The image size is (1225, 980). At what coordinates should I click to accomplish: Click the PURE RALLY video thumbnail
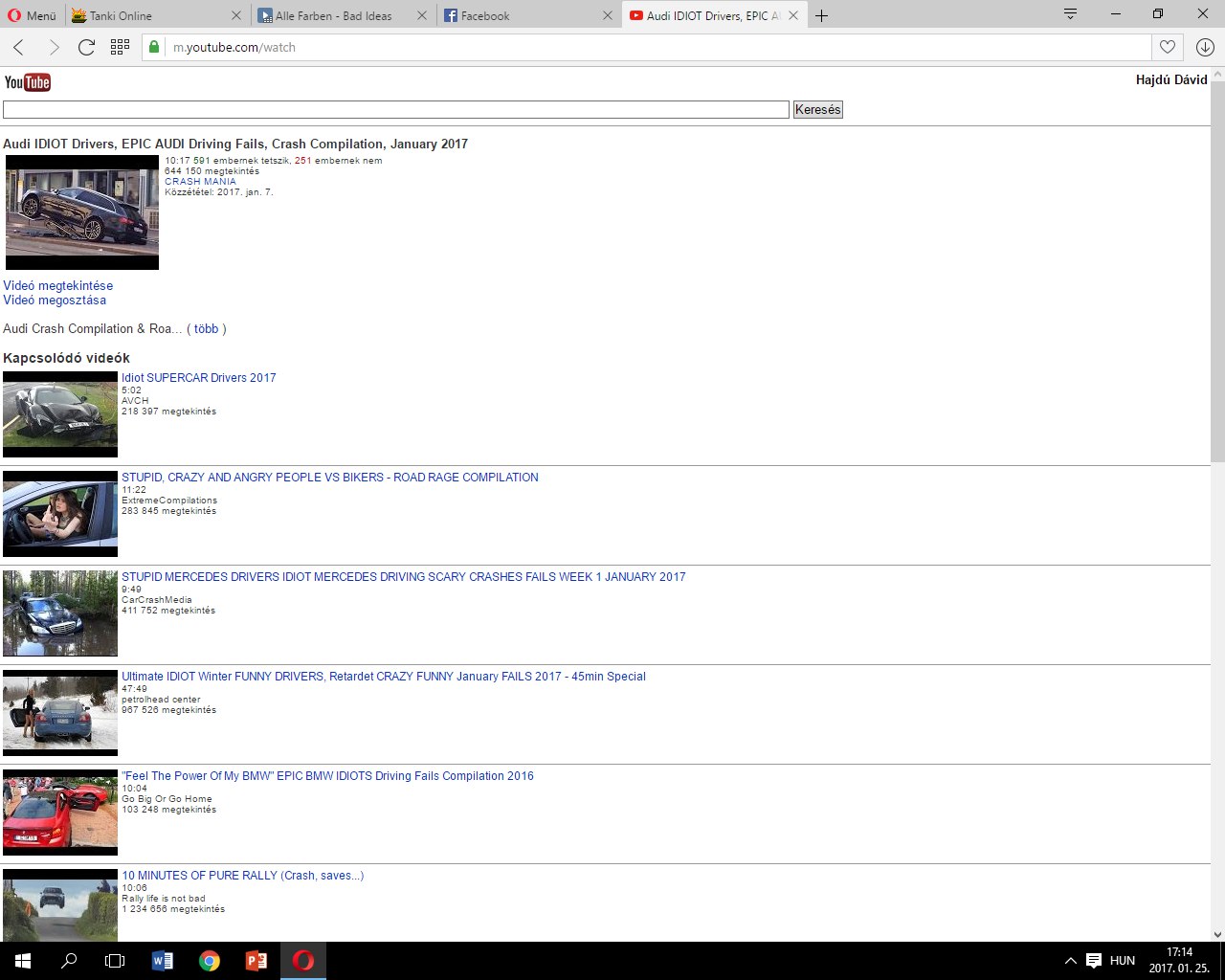coord(60,904)
